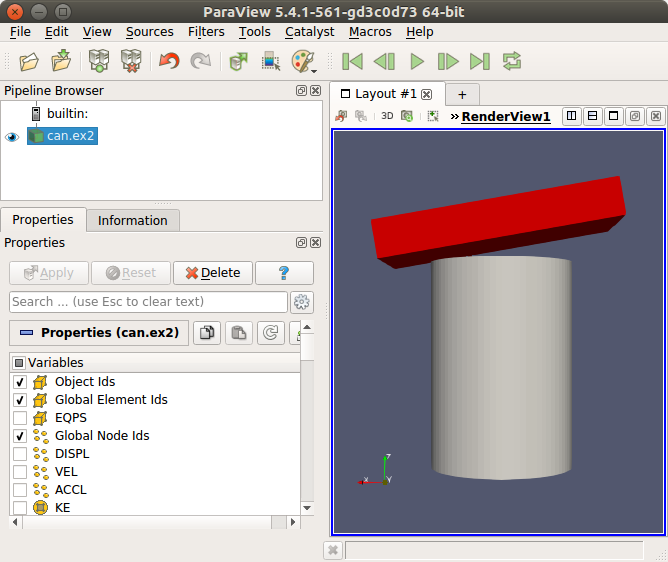Open the Filters menu

[206, 32]
